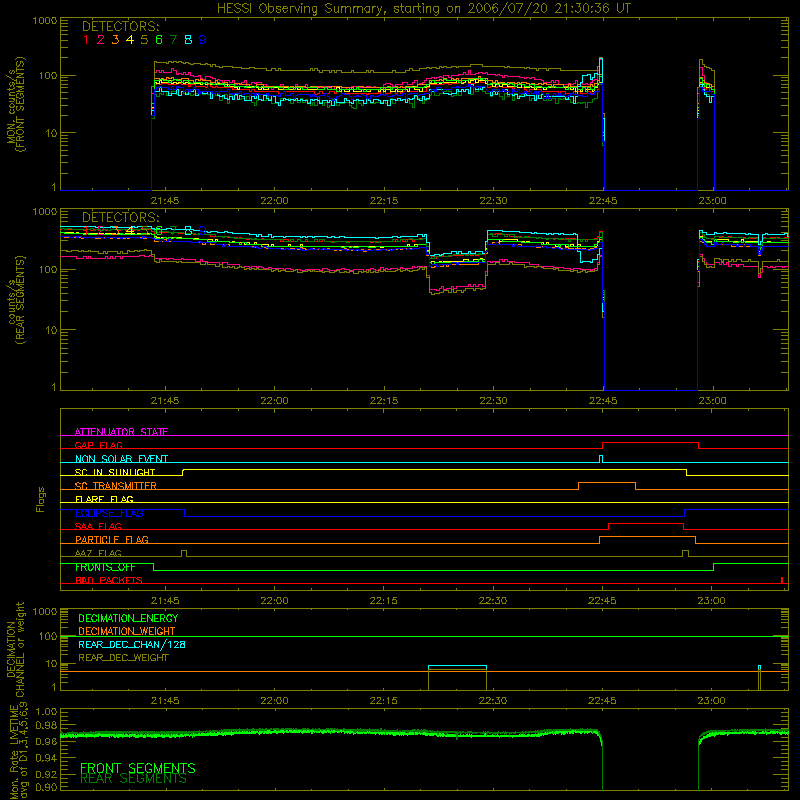
Task: Click the SAA_FLAG label
Action: [x=98, y=526]
